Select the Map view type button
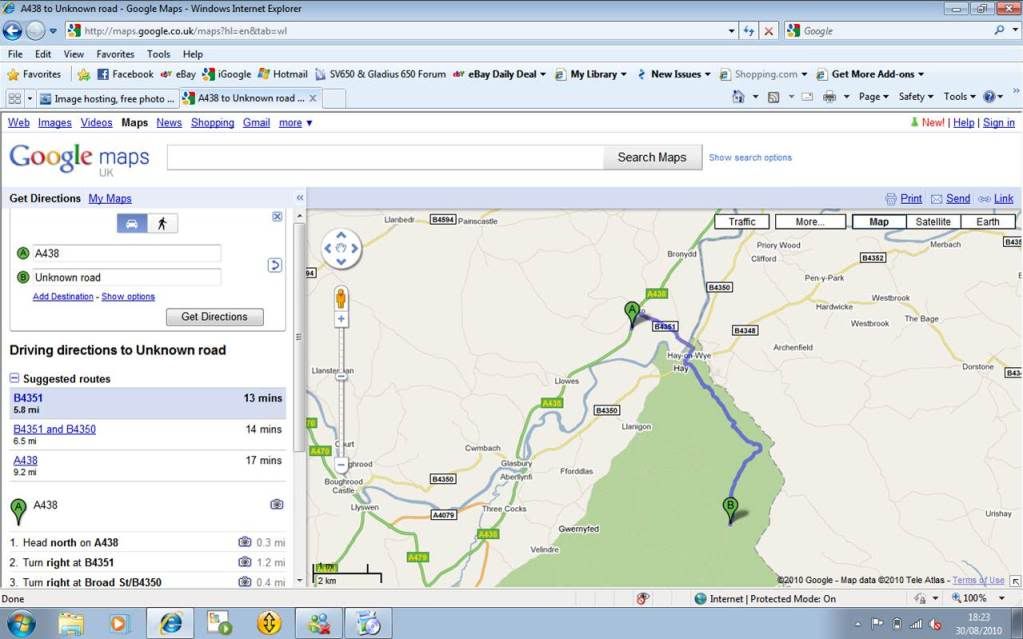Viewport: 1023px width, 639px height. pos(879,222)
